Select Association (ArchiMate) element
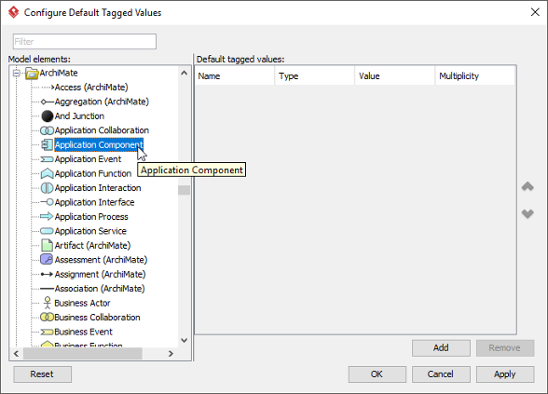 tap(100, 288)
